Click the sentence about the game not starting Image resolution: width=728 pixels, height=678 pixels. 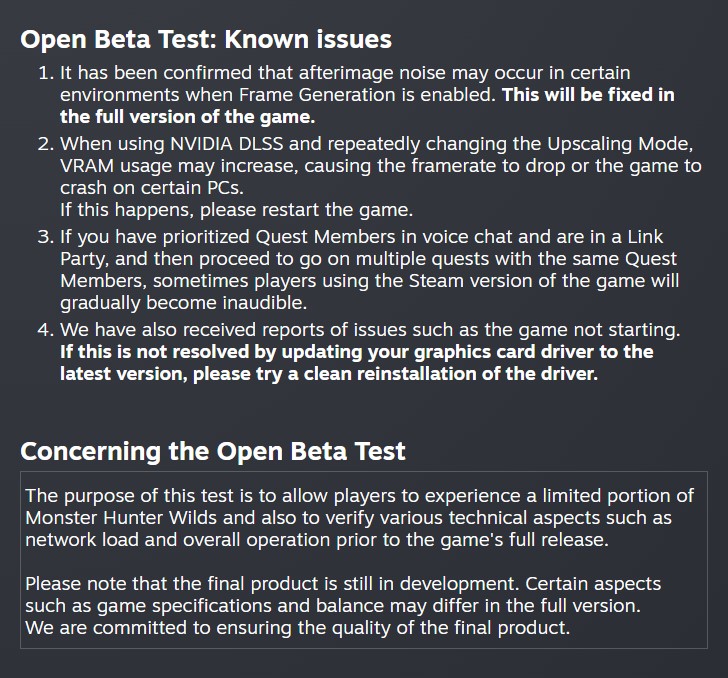click(370, 329)
